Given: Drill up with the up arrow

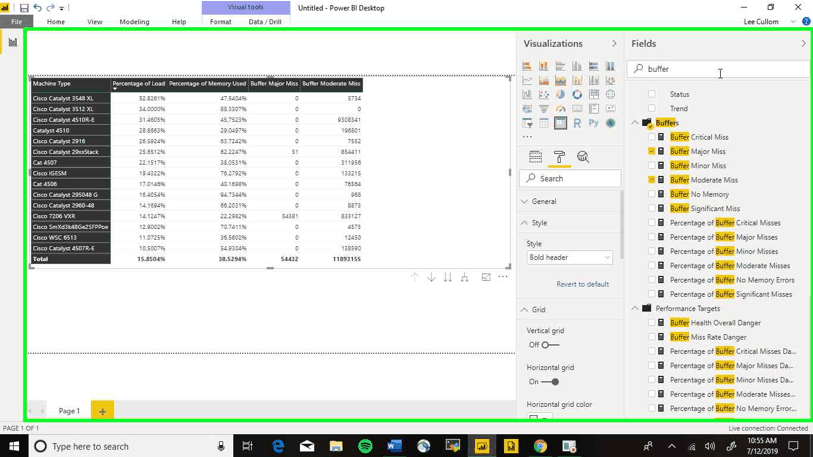Looking at the screenshot, I should (414, 277).
